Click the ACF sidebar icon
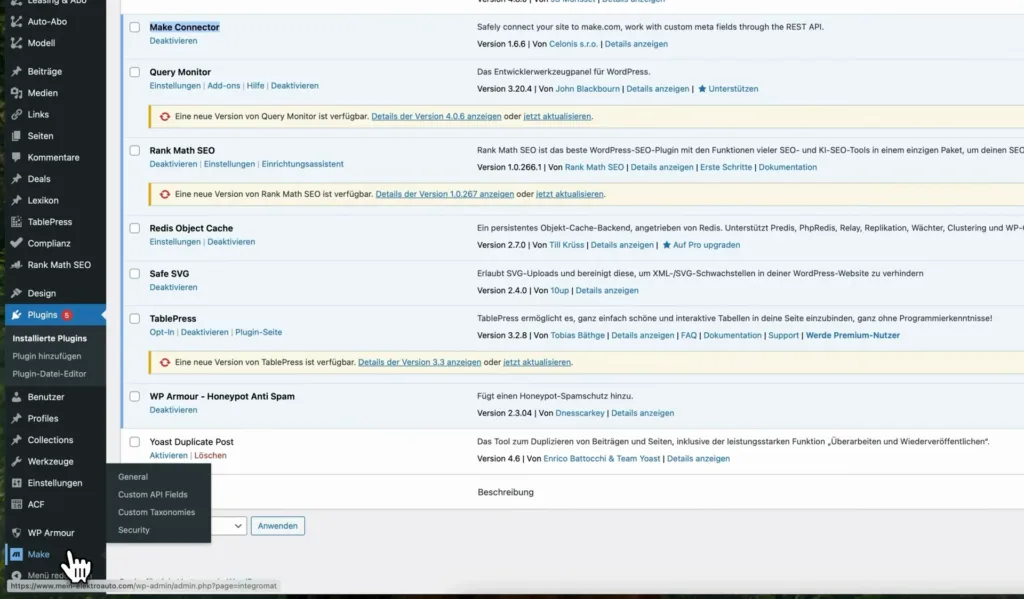This screenshot has height=599, width=1024. (16, 504)
